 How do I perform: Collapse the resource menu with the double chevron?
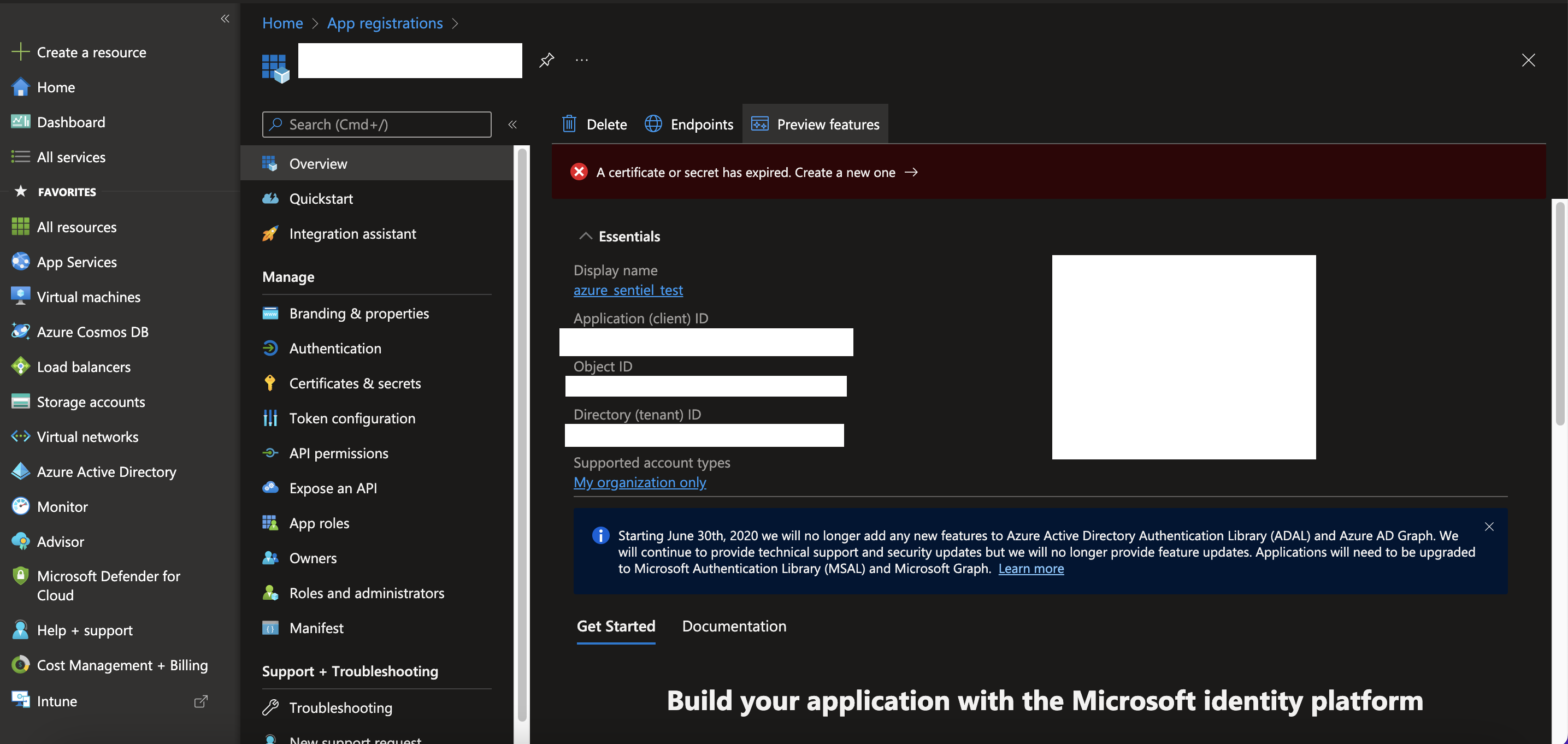pos(512,124)
